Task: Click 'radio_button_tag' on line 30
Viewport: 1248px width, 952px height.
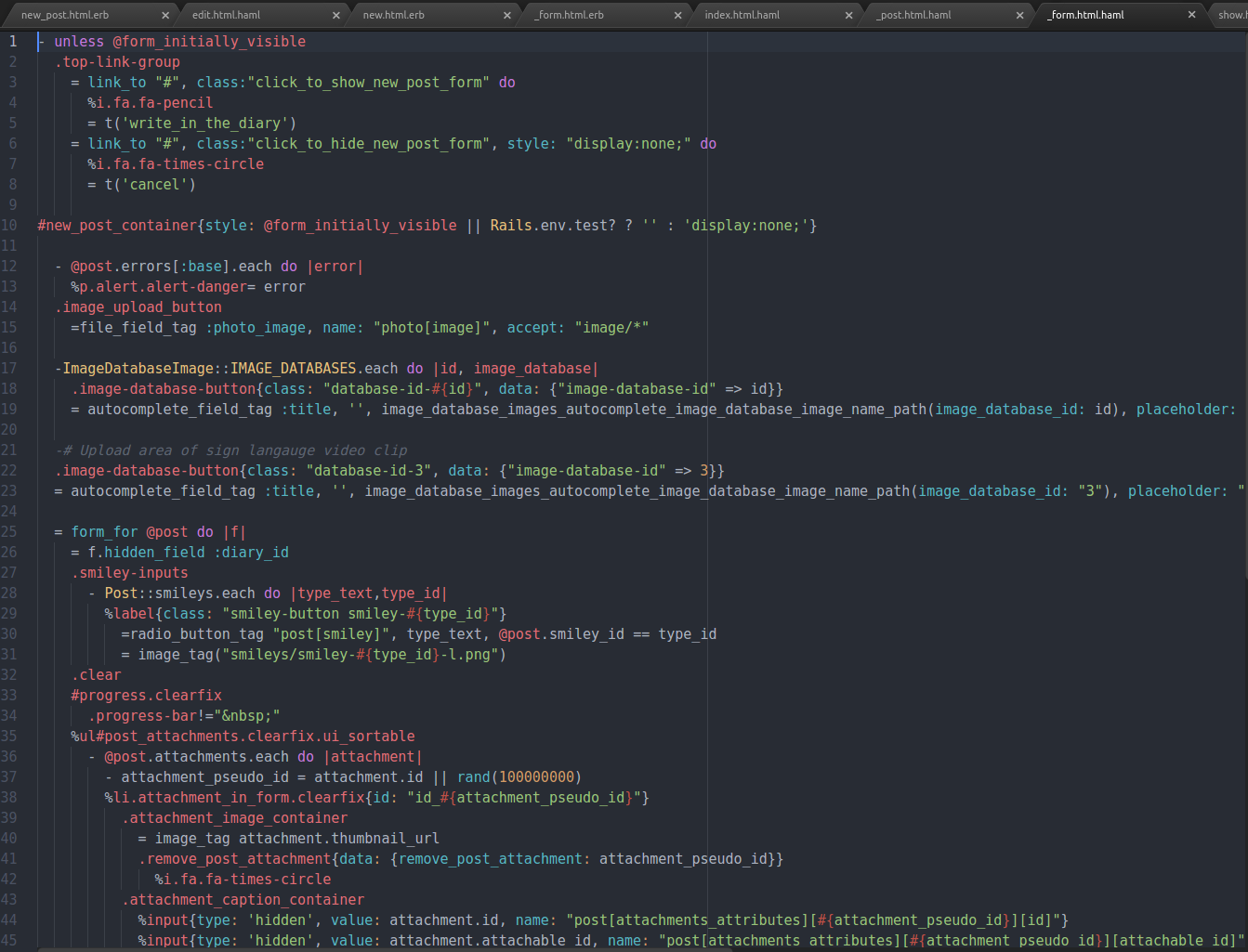Action: pos(197,634)
